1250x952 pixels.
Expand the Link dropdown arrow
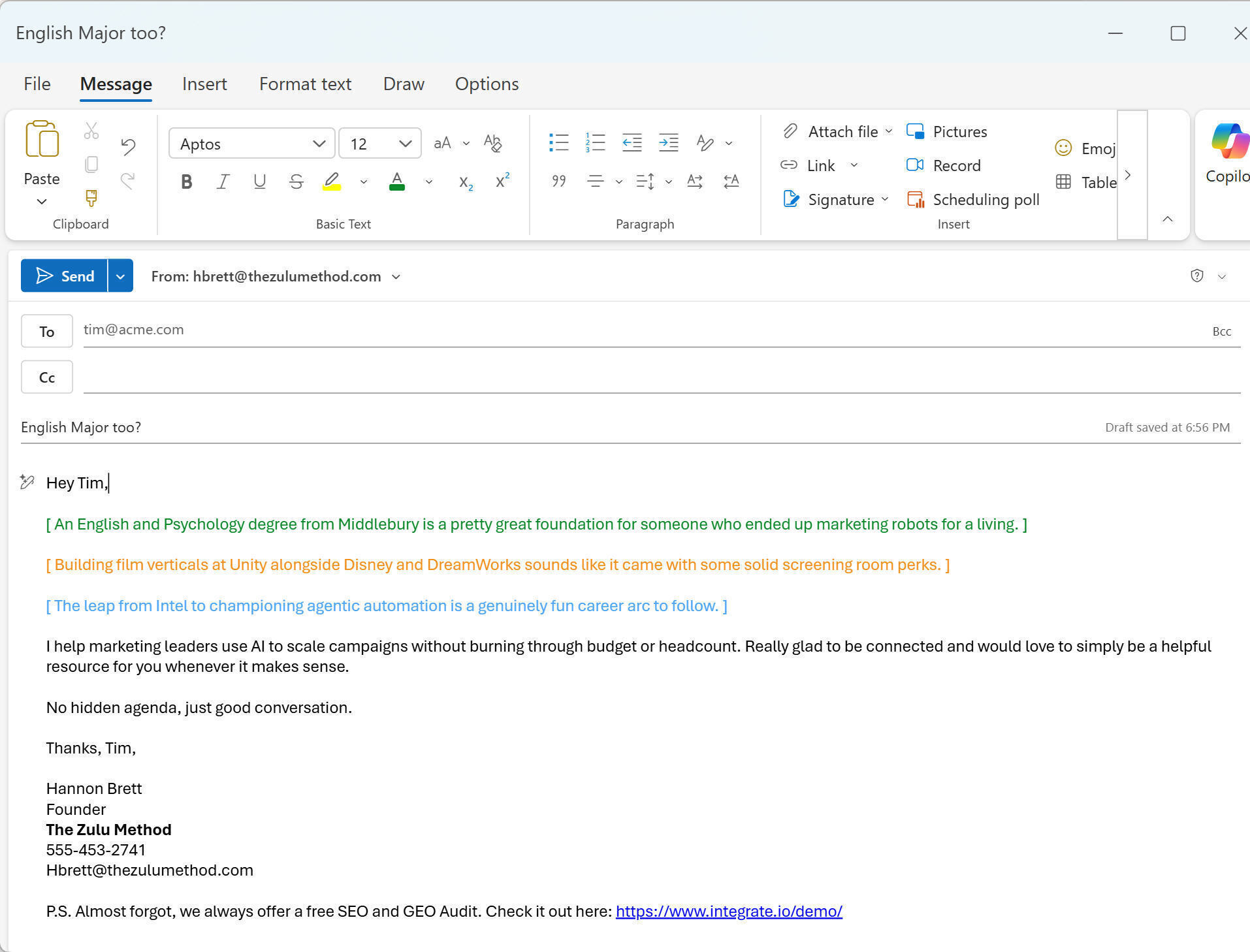(854, 165)
